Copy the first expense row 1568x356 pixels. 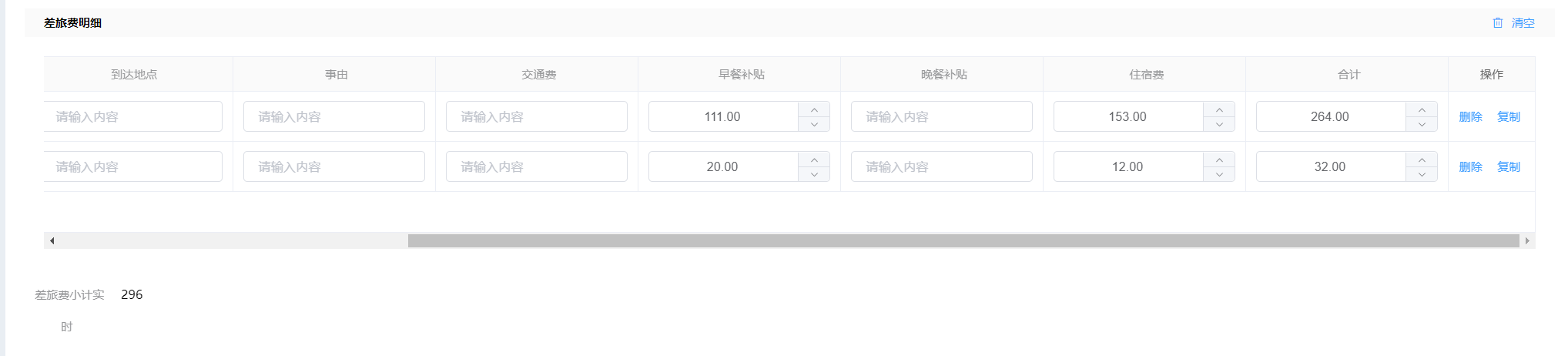coord(1508,117)
